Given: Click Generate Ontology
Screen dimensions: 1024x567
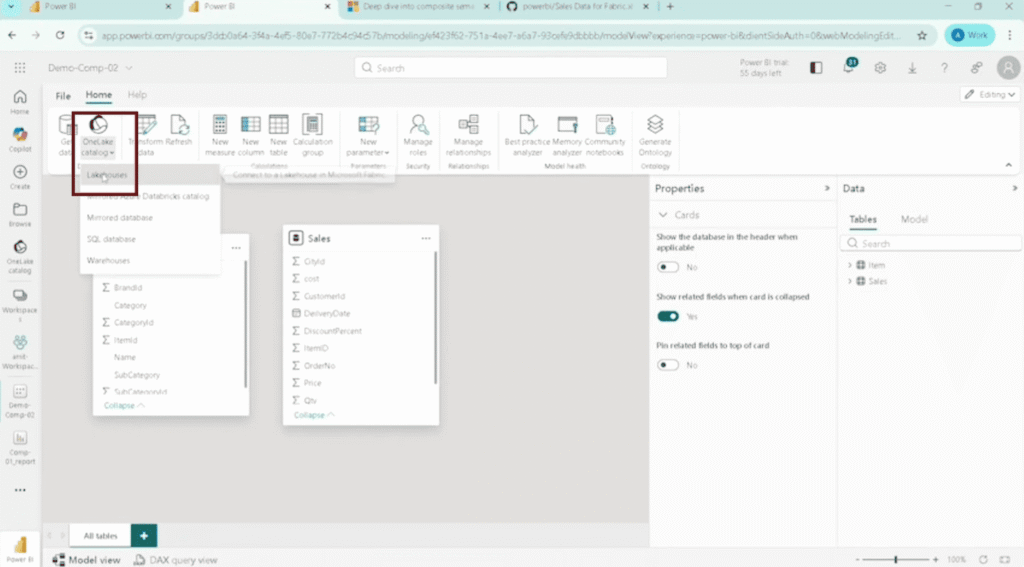Looking at the screenshot, I should 655,135.
